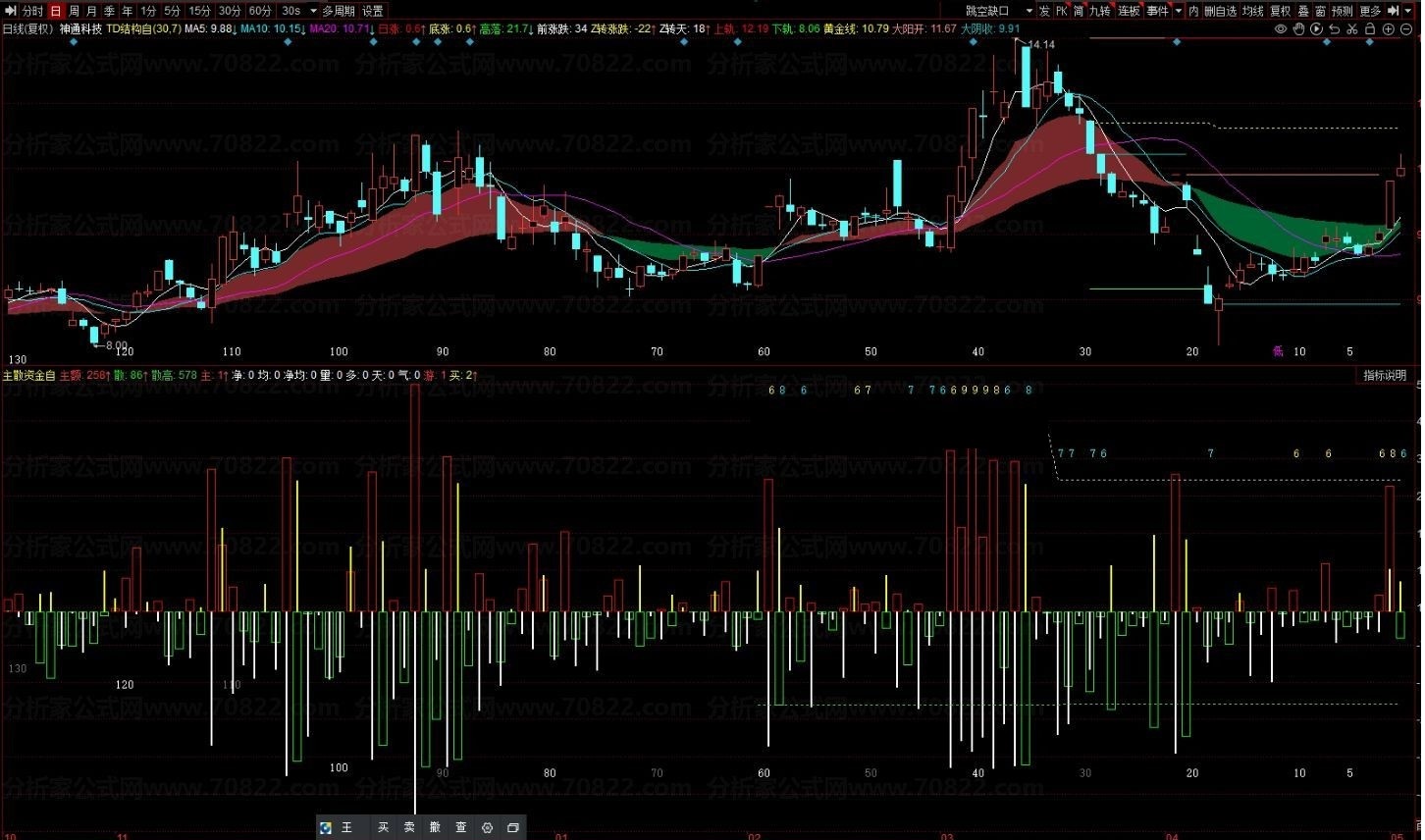Click the 事件 events button
Image resolution: width=1425 pixels, height=840 pixels.
coord(1157,11)
